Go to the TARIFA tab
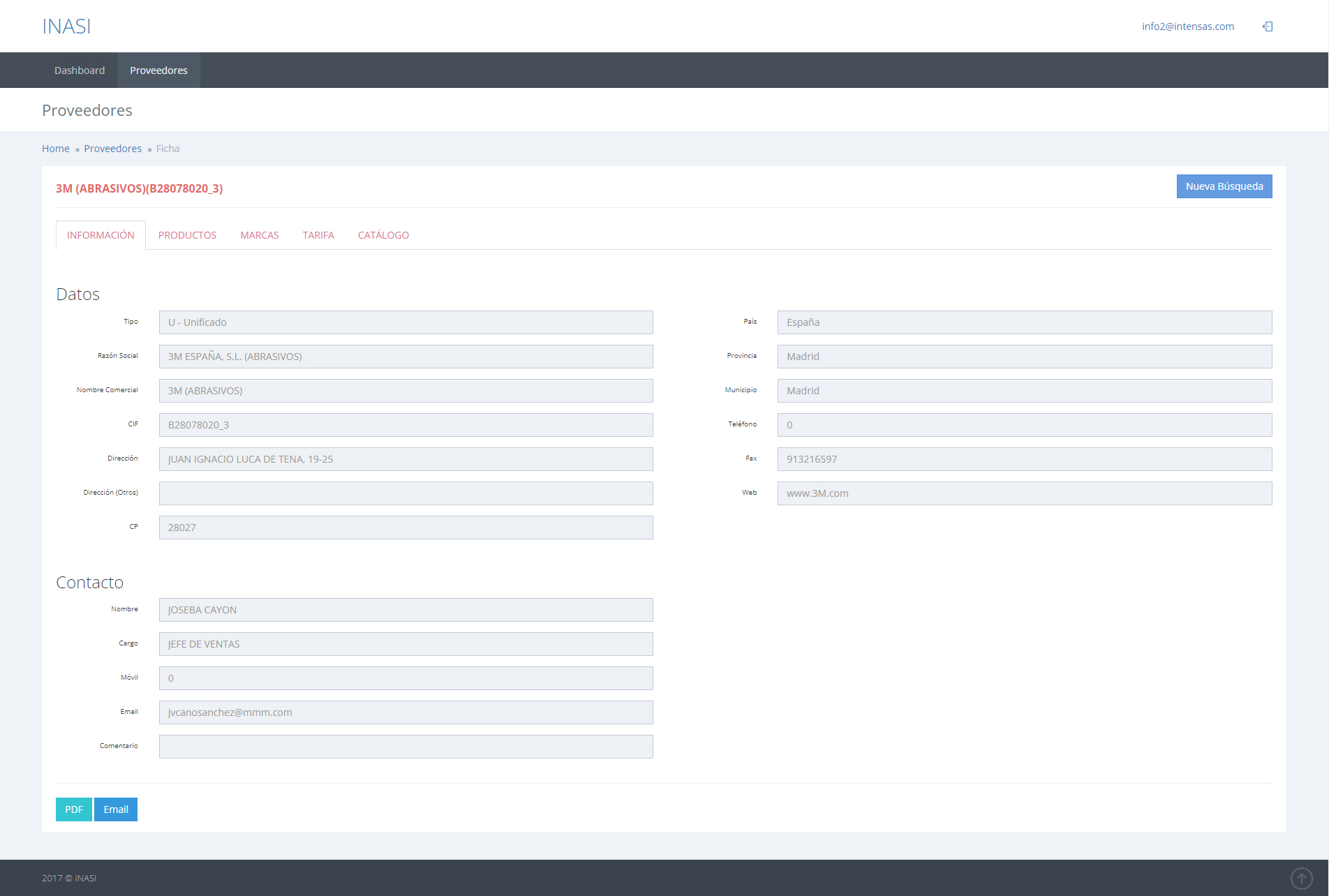1329x896 pixels. coord(318,235)
